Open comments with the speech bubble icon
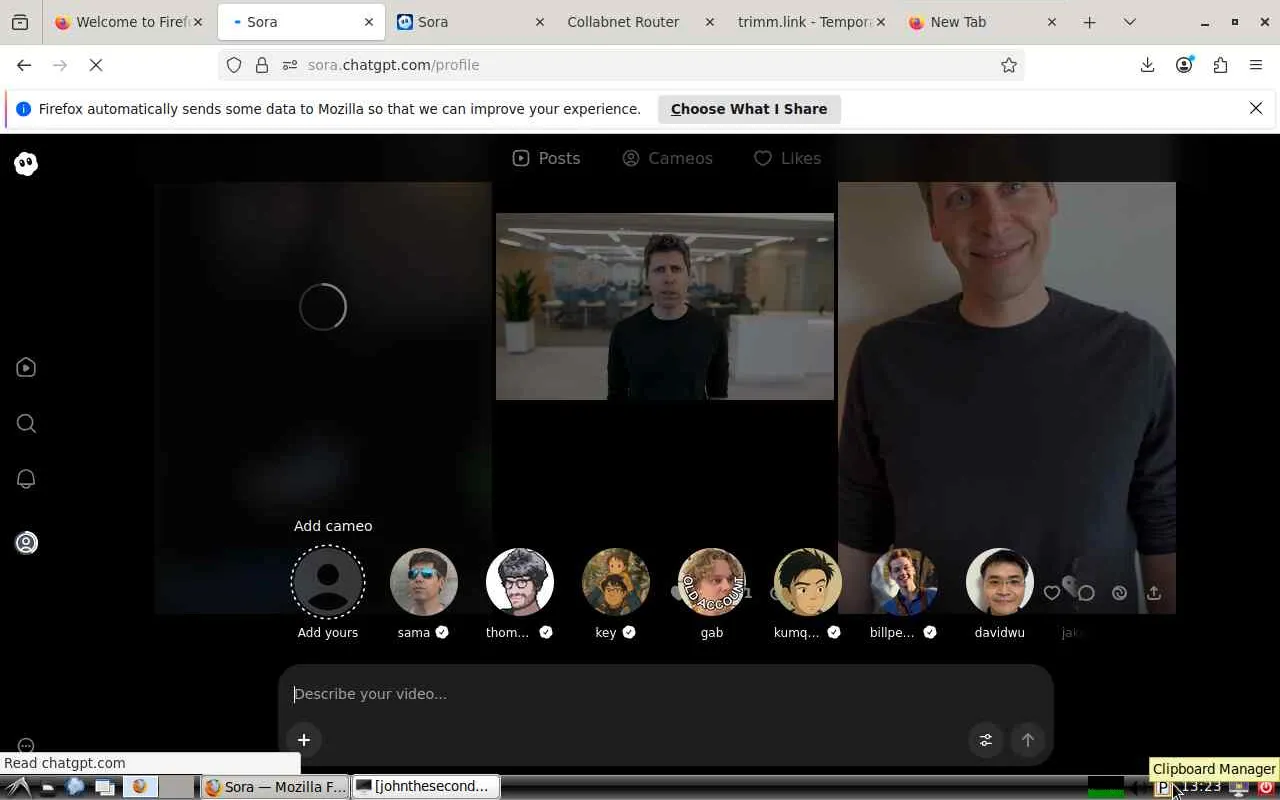 1086,593
